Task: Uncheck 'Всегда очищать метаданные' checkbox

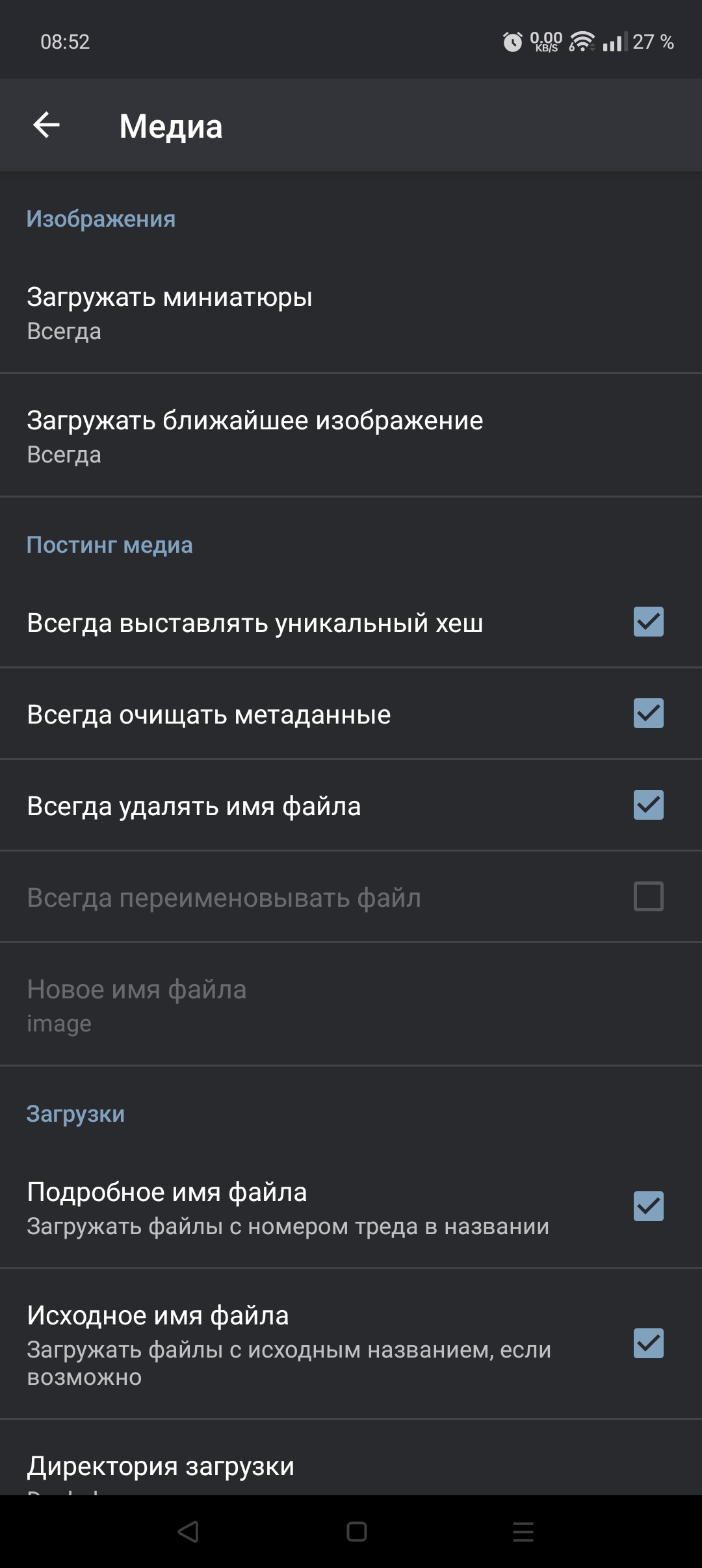Action: (x=648, y=713)
